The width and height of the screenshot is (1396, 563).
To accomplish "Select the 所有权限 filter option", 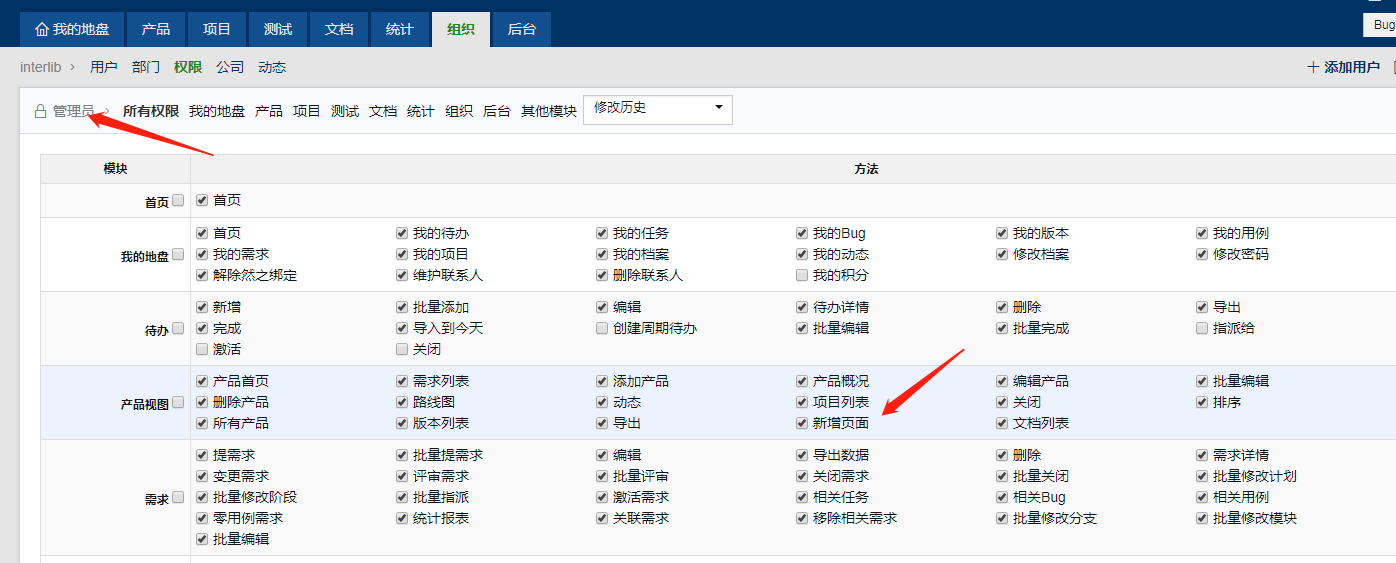I will click(x=150, y=111).
